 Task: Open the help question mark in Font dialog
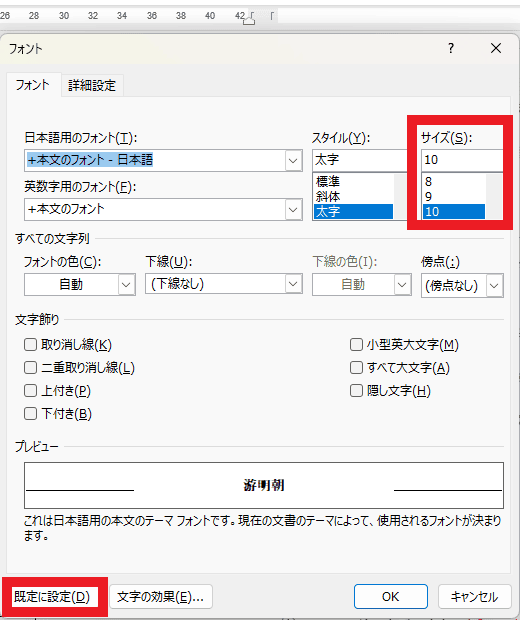coord(451,48)
